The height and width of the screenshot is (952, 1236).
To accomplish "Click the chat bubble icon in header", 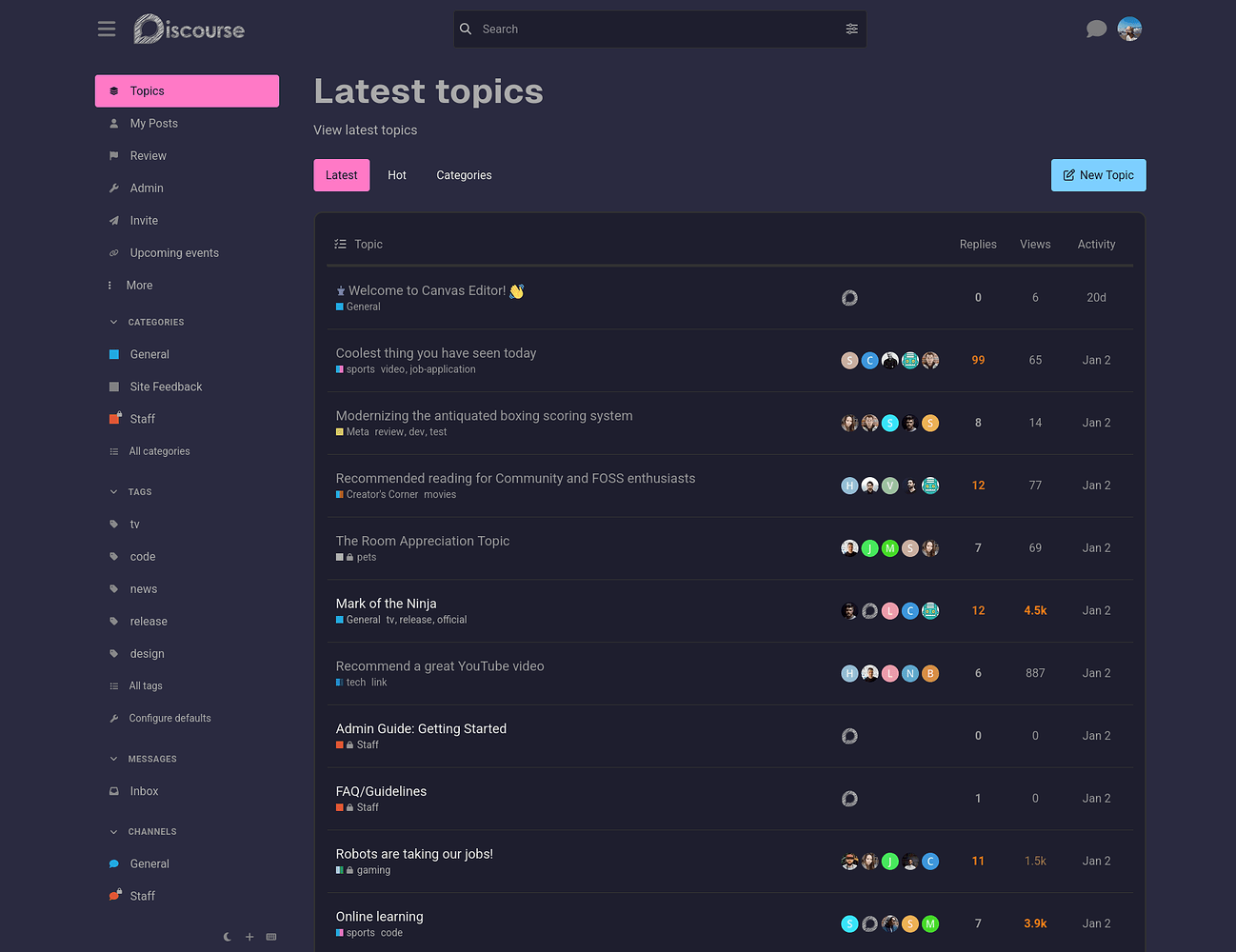I will pos(1096,29).
